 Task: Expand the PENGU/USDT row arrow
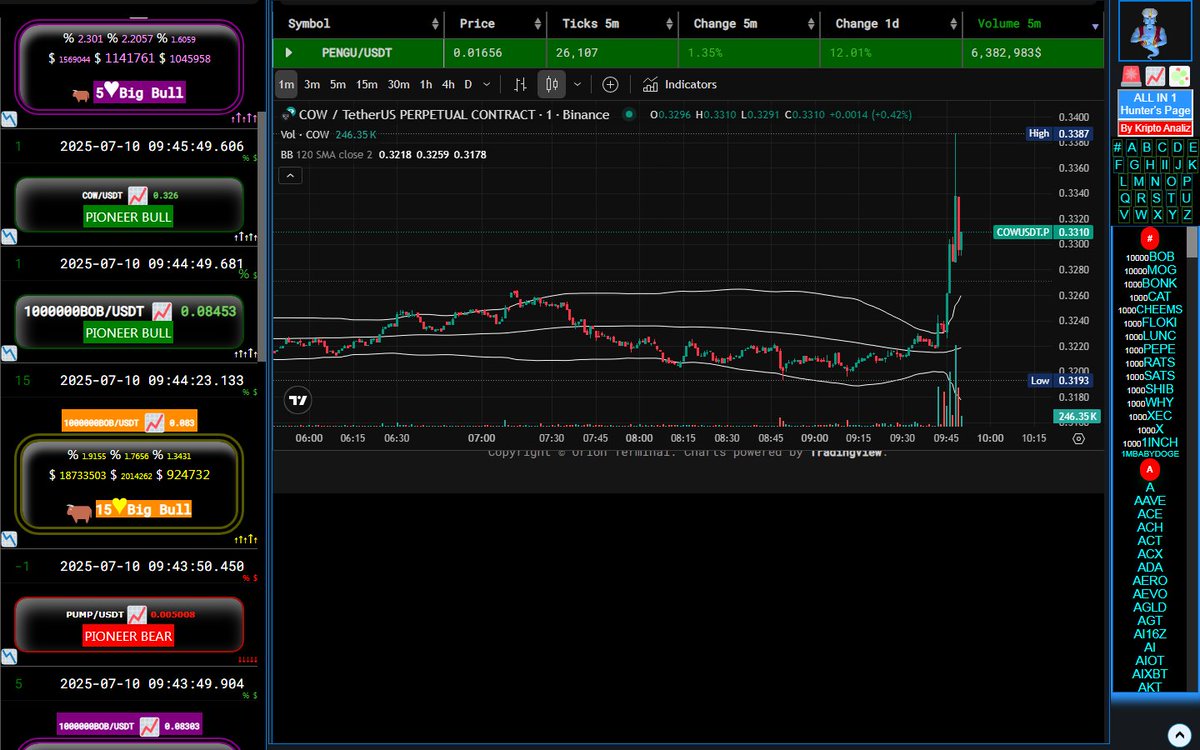[289, 52]
